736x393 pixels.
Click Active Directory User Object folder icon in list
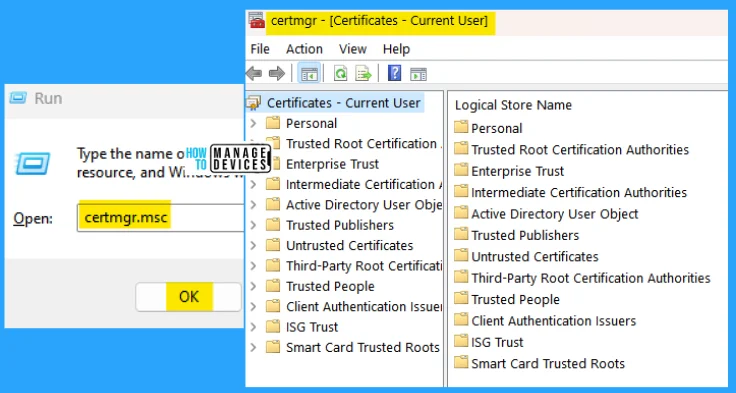coord(461,213)
